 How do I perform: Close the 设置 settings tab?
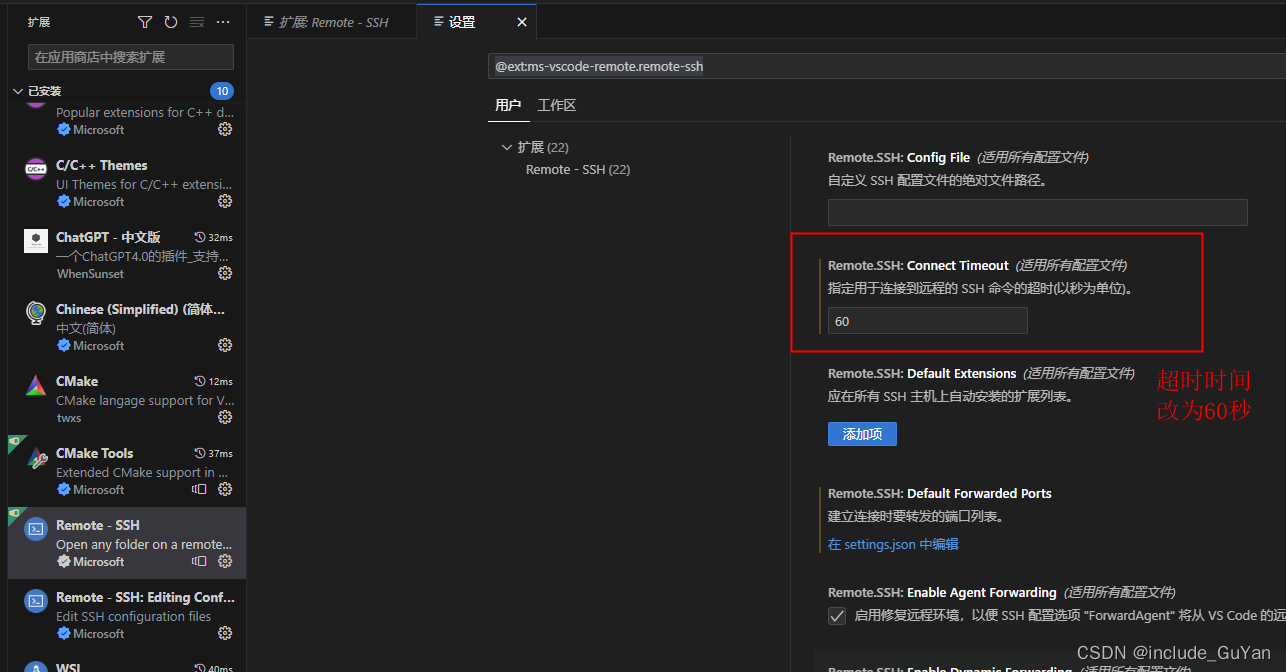(x=522, y=22)
